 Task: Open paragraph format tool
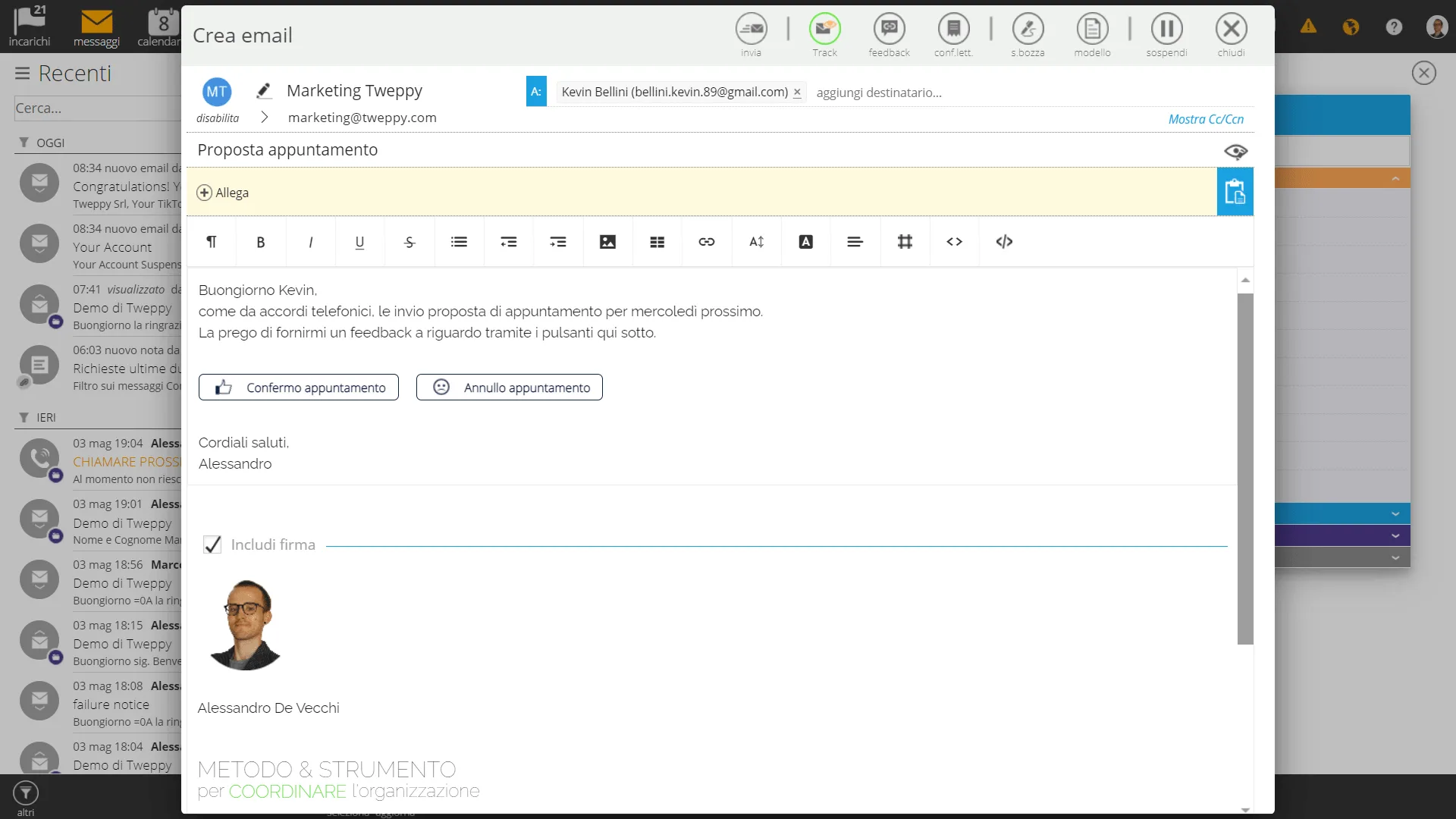(x=211, y=242)
